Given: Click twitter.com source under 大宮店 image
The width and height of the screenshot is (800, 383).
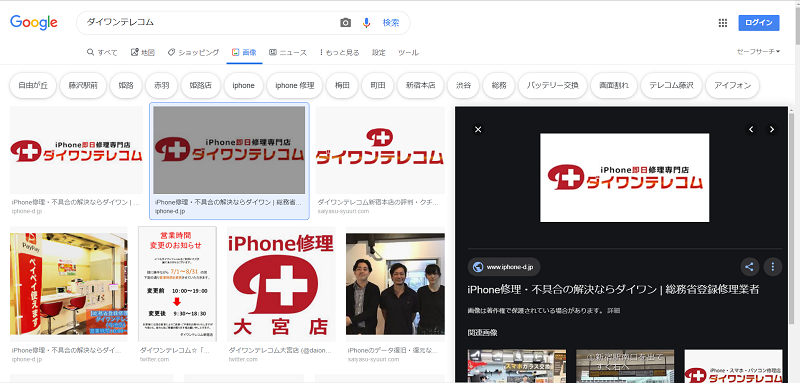Looking at the screenshot, I should click(x=244, y=359).
